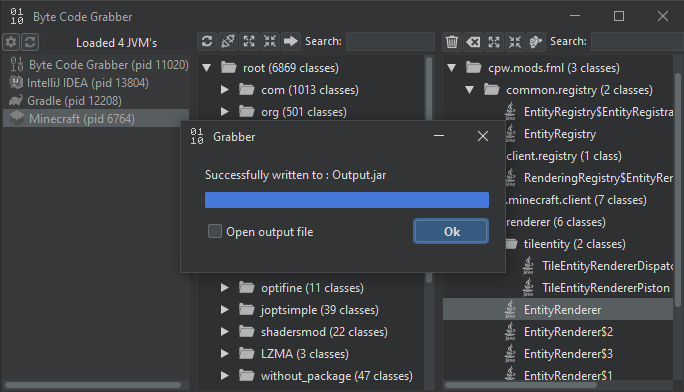Expand the com (1013 classes) package
This screenshot has height=392, width=684.
pyautogui.click(x=225, y=90)
